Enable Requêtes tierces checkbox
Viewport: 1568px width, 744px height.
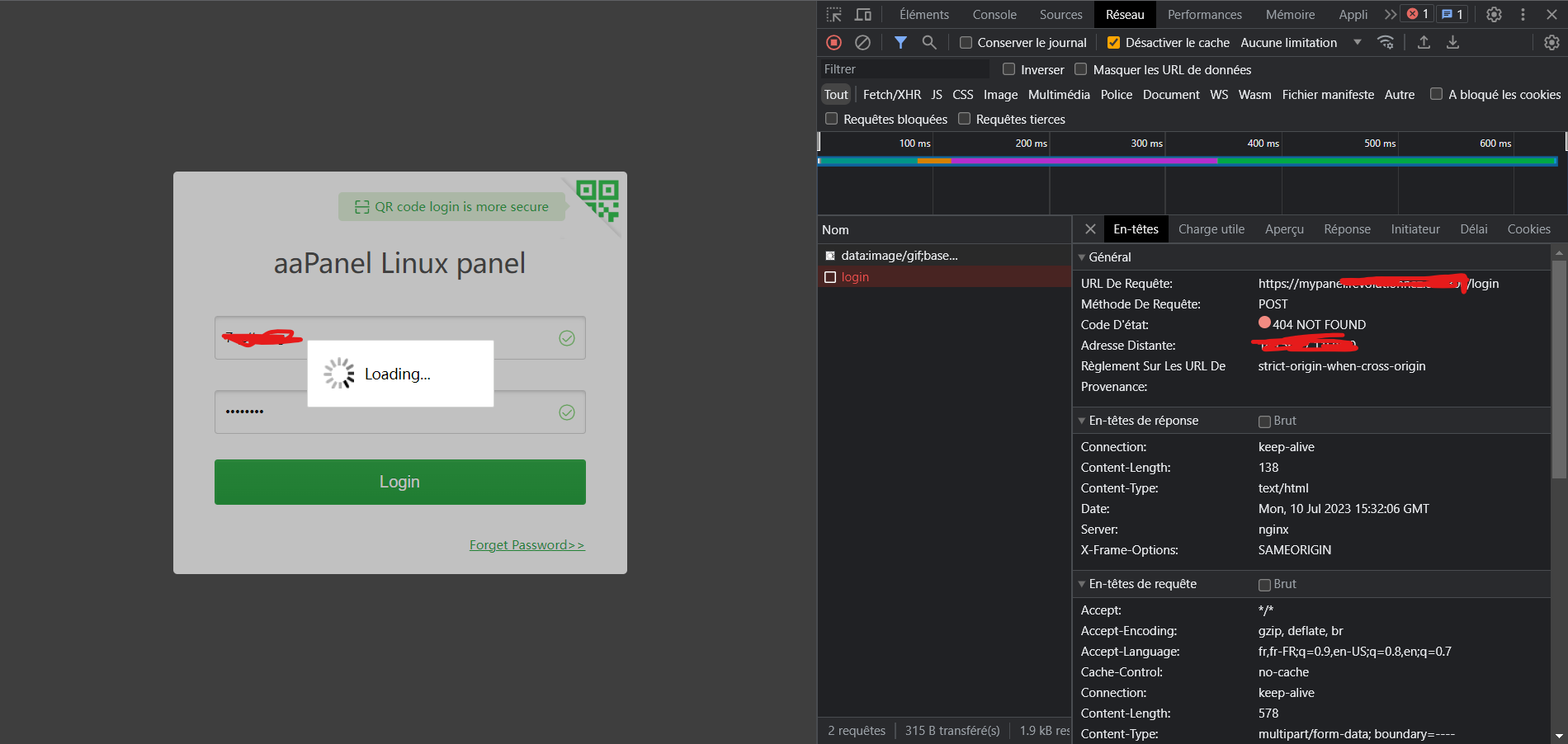click(x=964, y=119)
